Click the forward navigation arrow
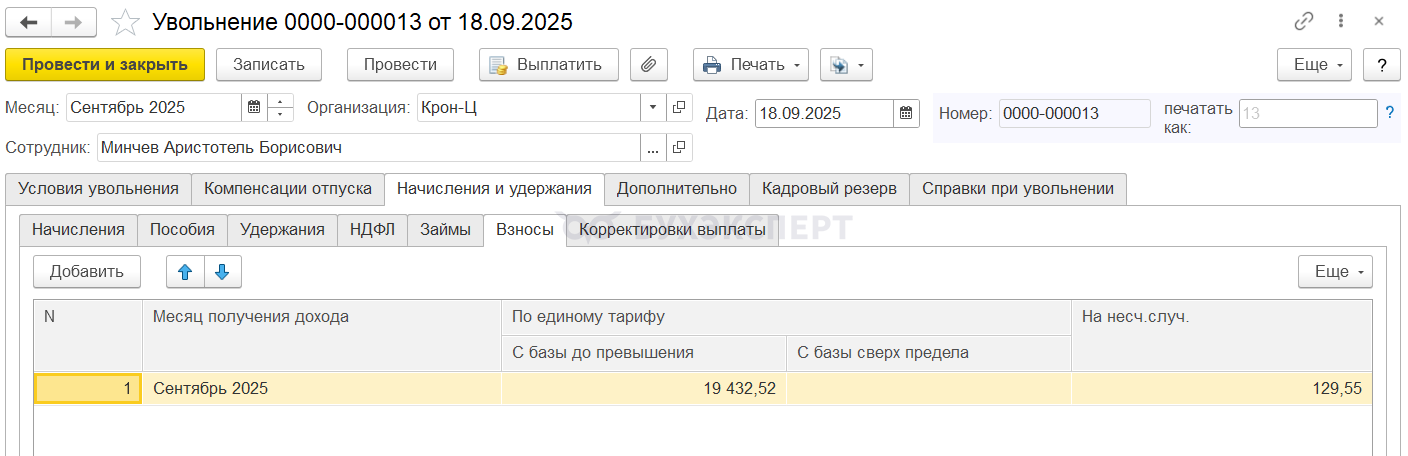This screenshot has height=456, width=1408. click(x=74, y=22)
